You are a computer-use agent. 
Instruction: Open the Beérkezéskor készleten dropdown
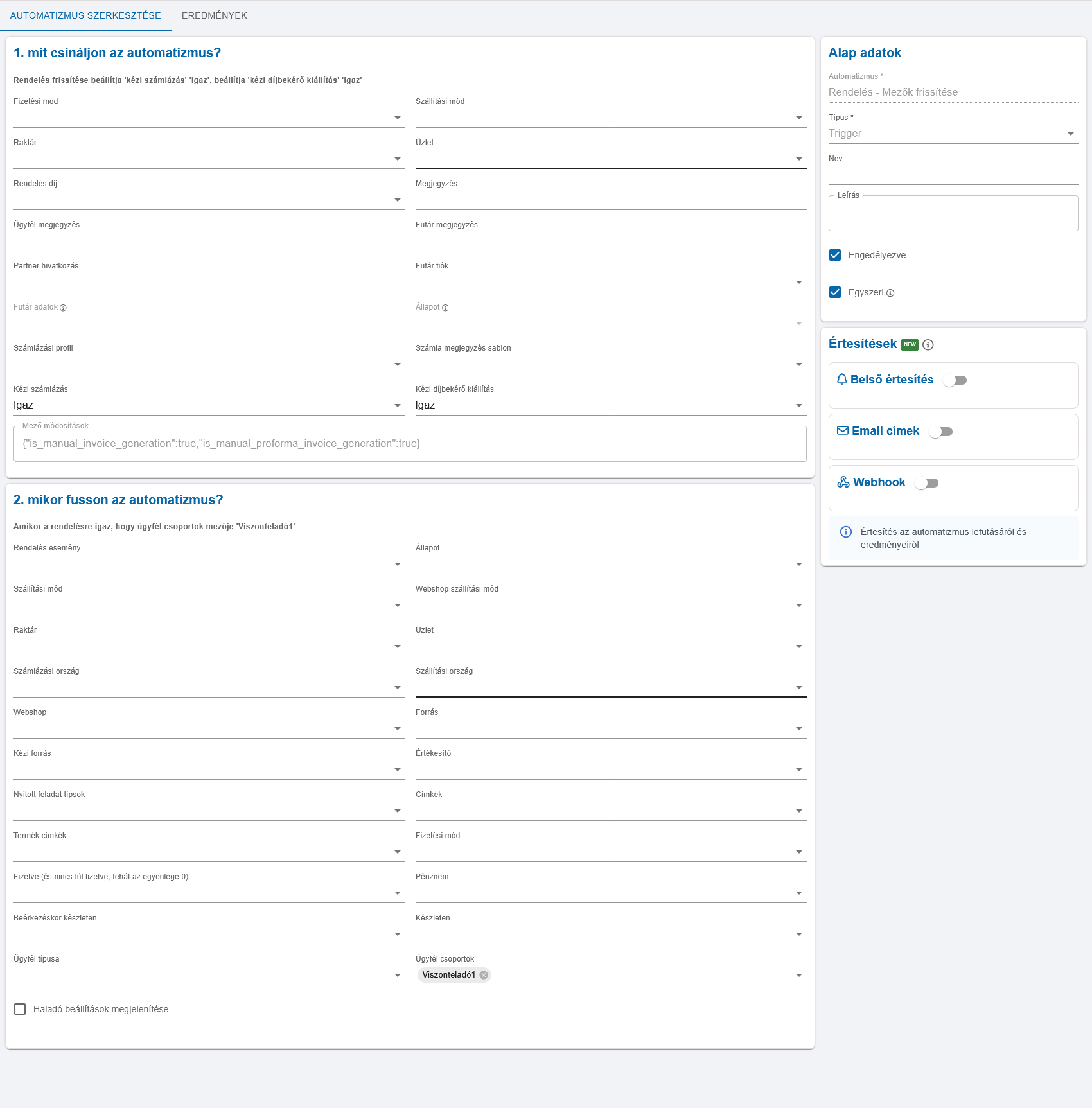[209, 934]
